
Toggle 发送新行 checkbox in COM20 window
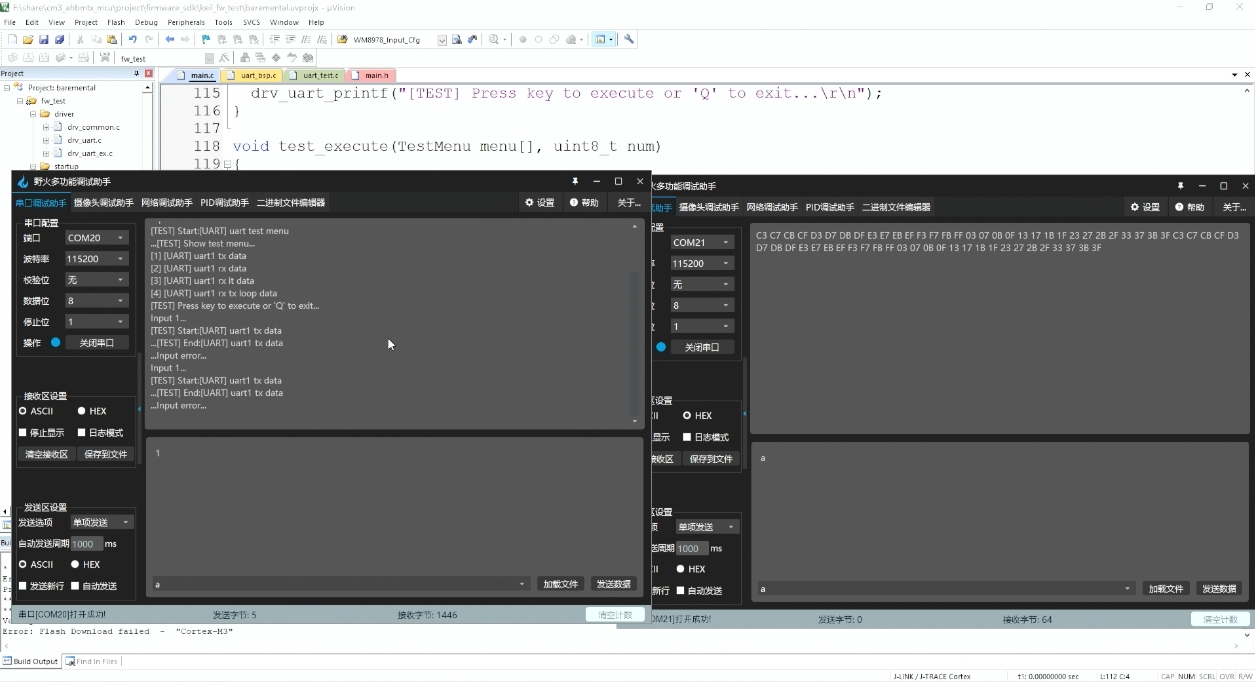(41, 586)
